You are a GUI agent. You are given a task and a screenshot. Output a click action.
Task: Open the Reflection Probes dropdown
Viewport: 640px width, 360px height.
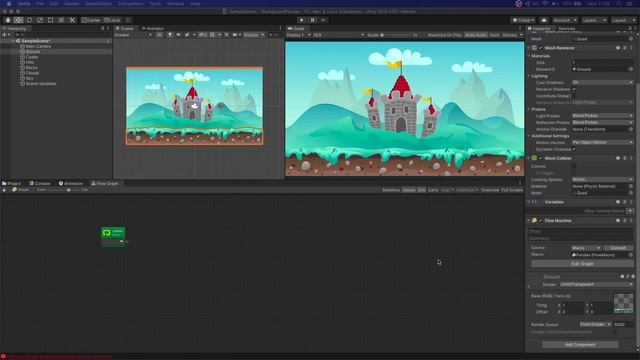click(602, 122)
